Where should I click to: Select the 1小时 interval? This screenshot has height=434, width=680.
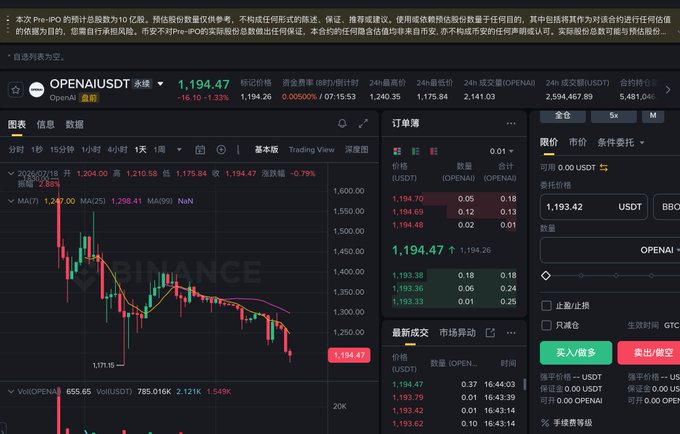(x=91, y=150)
